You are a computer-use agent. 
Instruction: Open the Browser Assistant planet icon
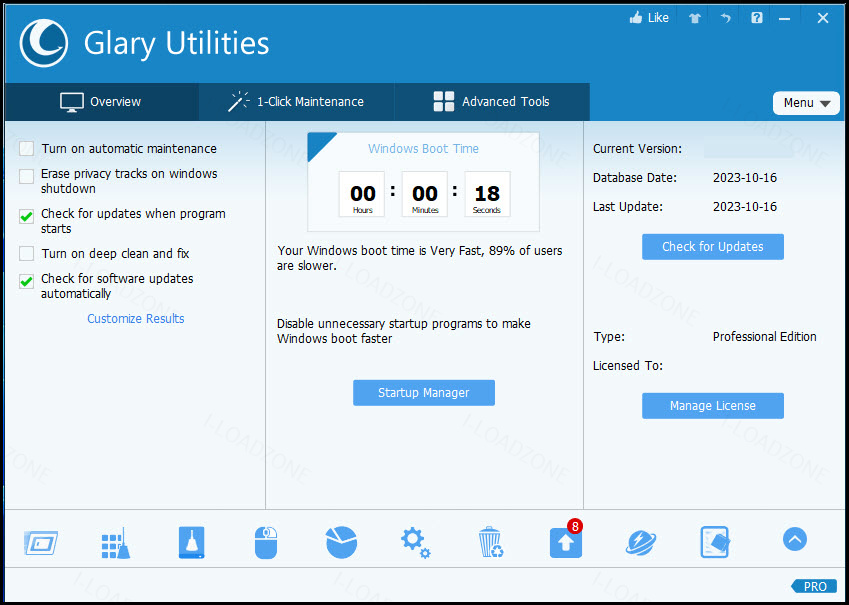tap(641, 542)
